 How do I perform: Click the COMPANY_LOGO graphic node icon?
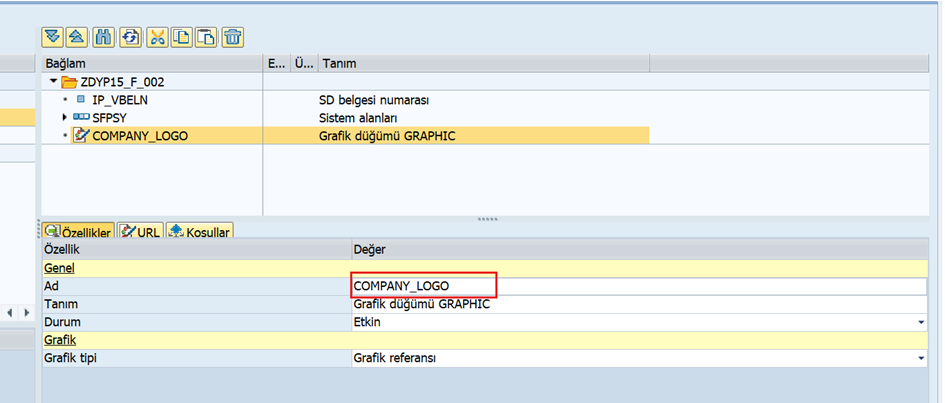point(81,136)
